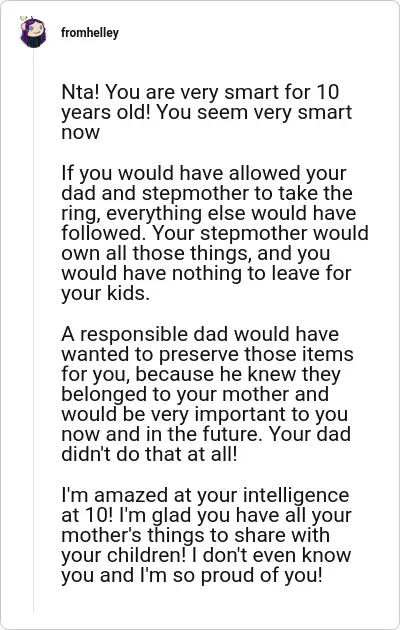Screen dimensions: 400x630
Task: Click the text "followed. Your stepmother would"
Action: coord(215,233)
